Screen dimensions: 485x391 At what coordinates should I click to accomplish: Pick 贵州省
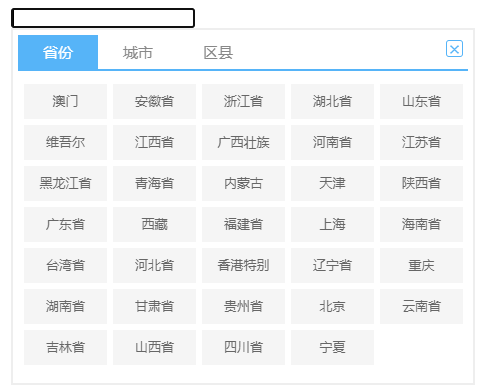(x=243, y=306)
